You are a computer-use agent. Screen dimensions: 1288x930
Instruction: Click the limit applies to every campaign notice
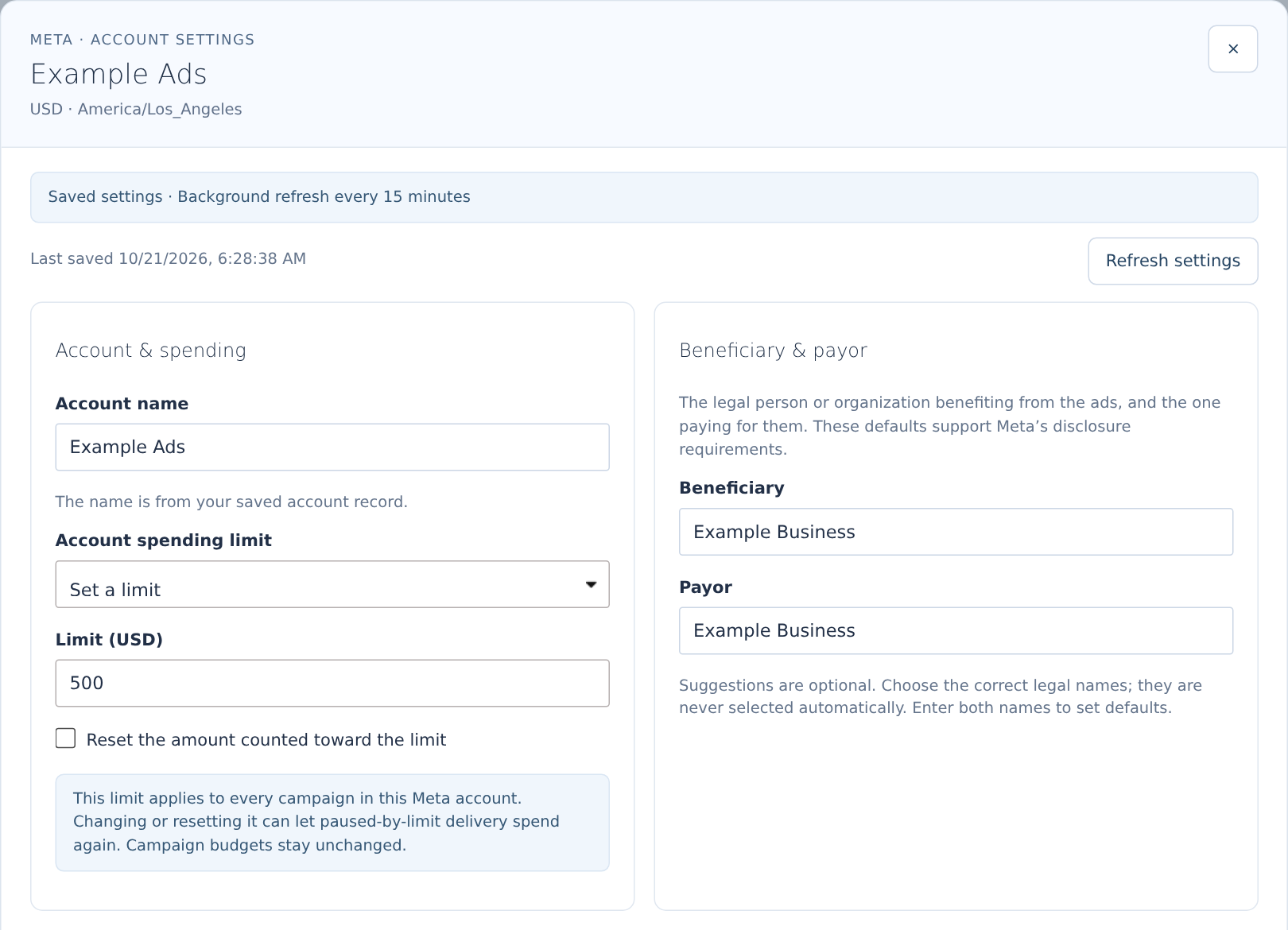point(332,823)
